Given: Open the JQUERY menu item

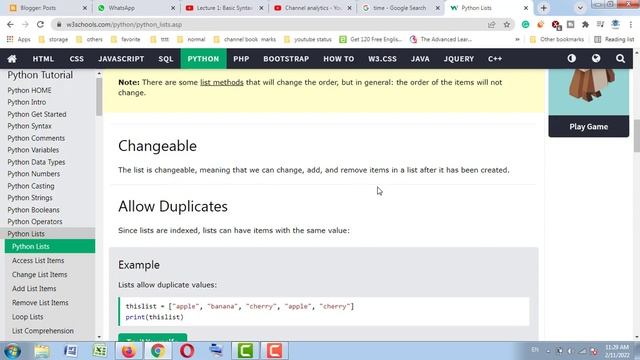Looking at the screenshot, I should point(459,59).
